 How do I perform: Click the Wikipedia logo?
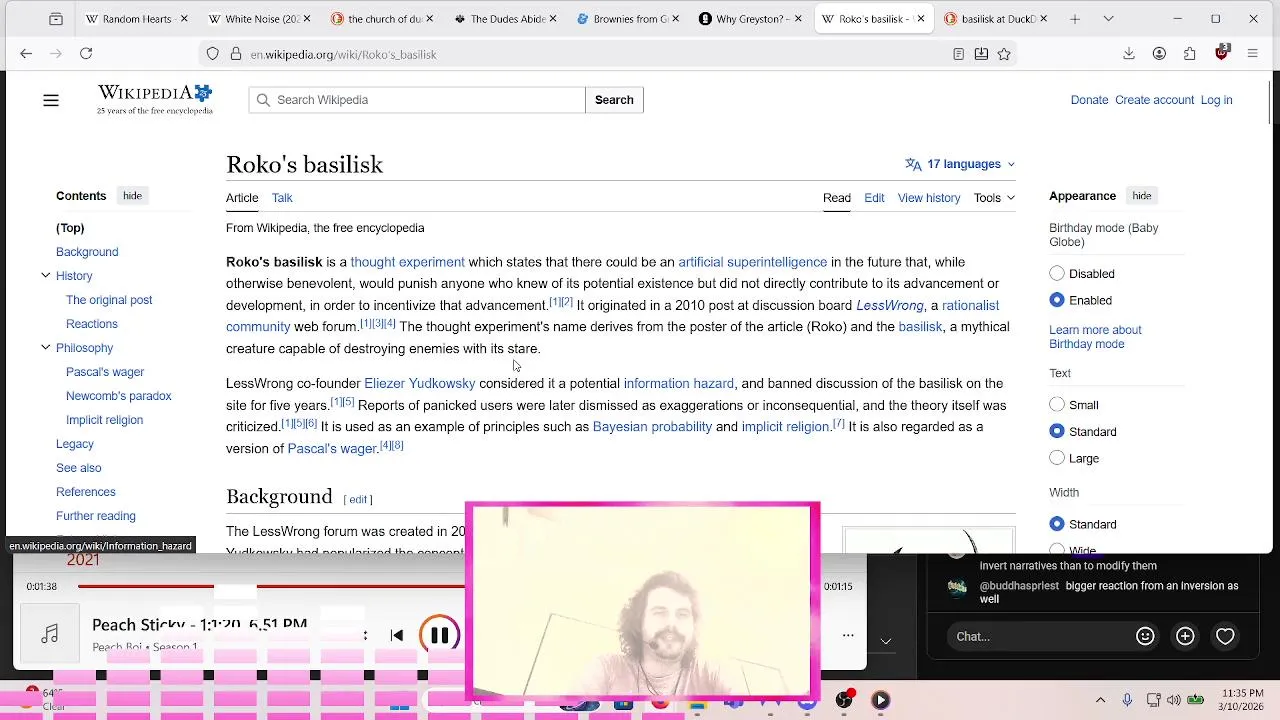point(155,100)
